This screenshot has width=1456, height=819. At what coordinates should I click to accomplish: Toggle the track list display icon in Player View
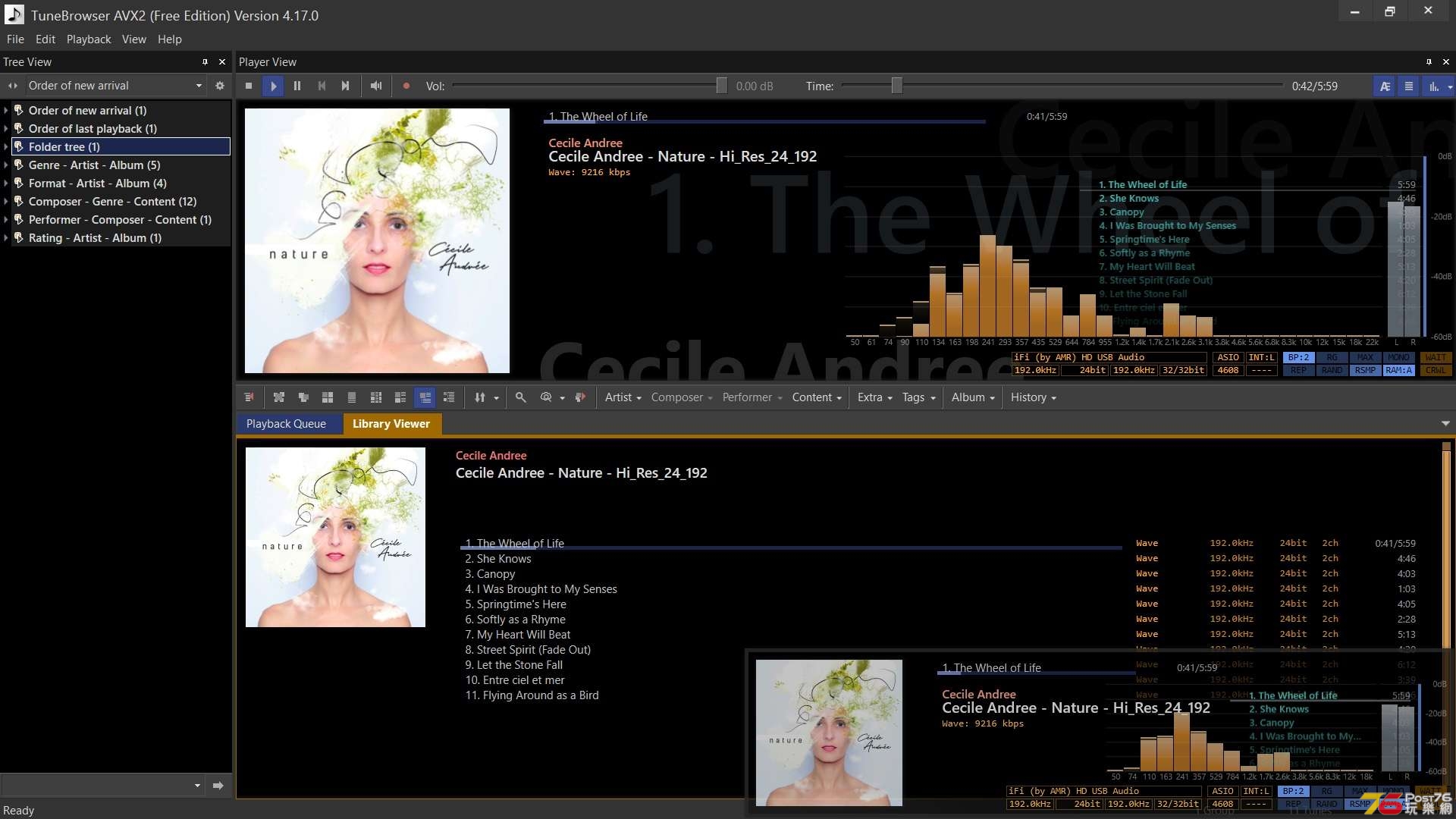pyautogui.click(x=1409, y=86)
